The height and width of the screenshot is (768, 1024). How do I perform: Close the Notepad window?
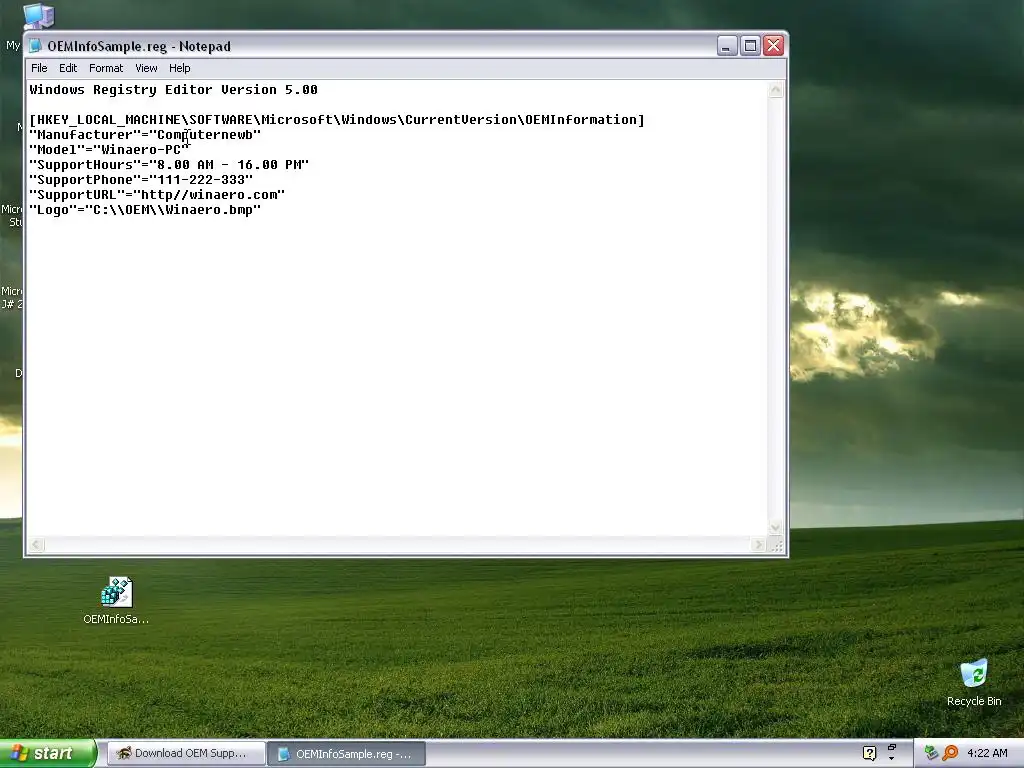[x=774, y=46]
